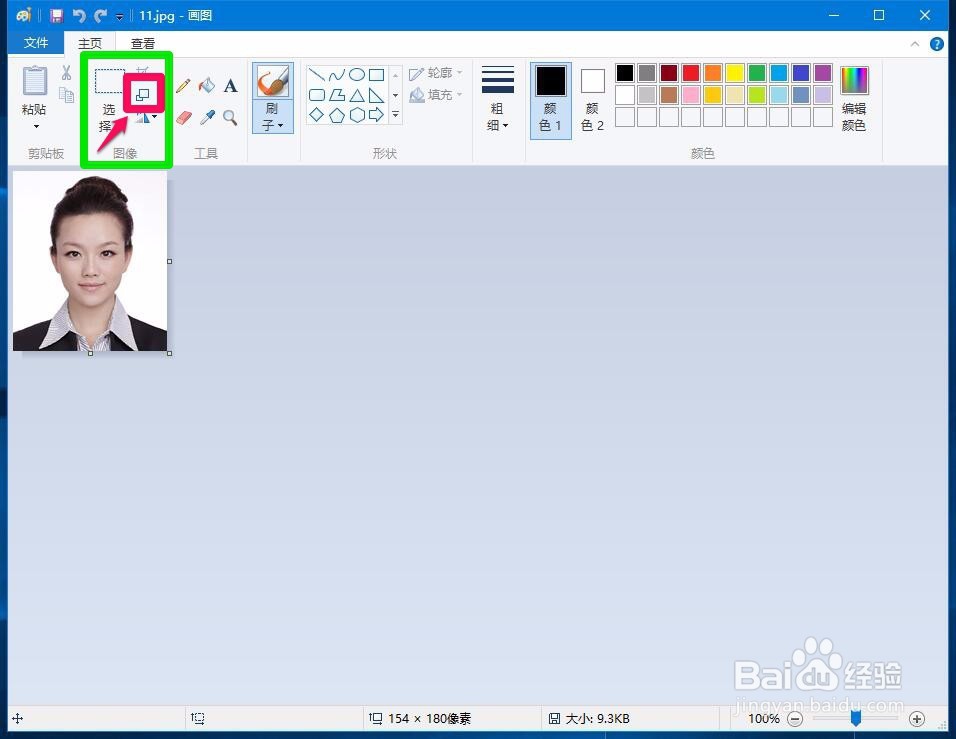Choose the Triangle shape
The image size is (956, 739).
tap(357, 95)
